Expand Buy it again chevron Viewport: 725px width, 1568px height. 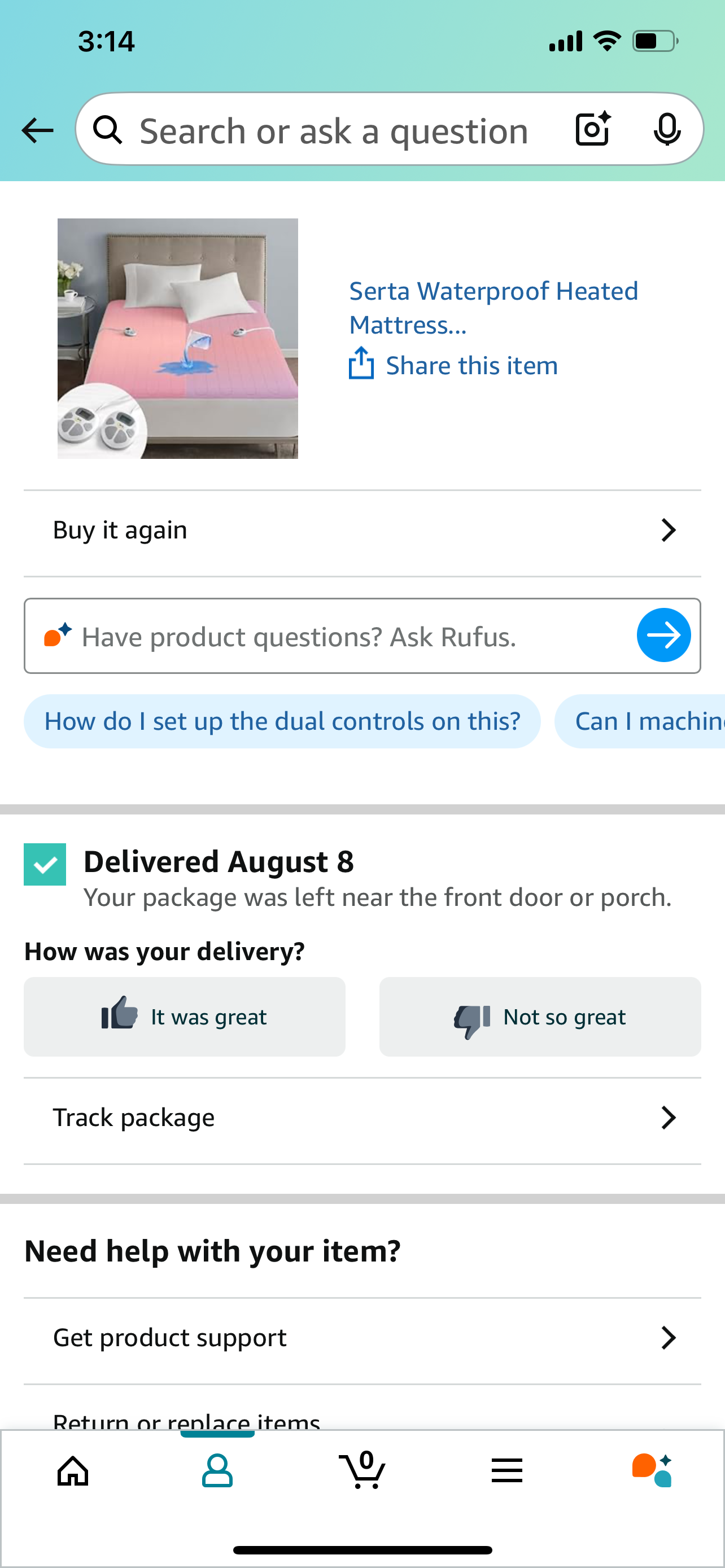(x=669, y=530)
